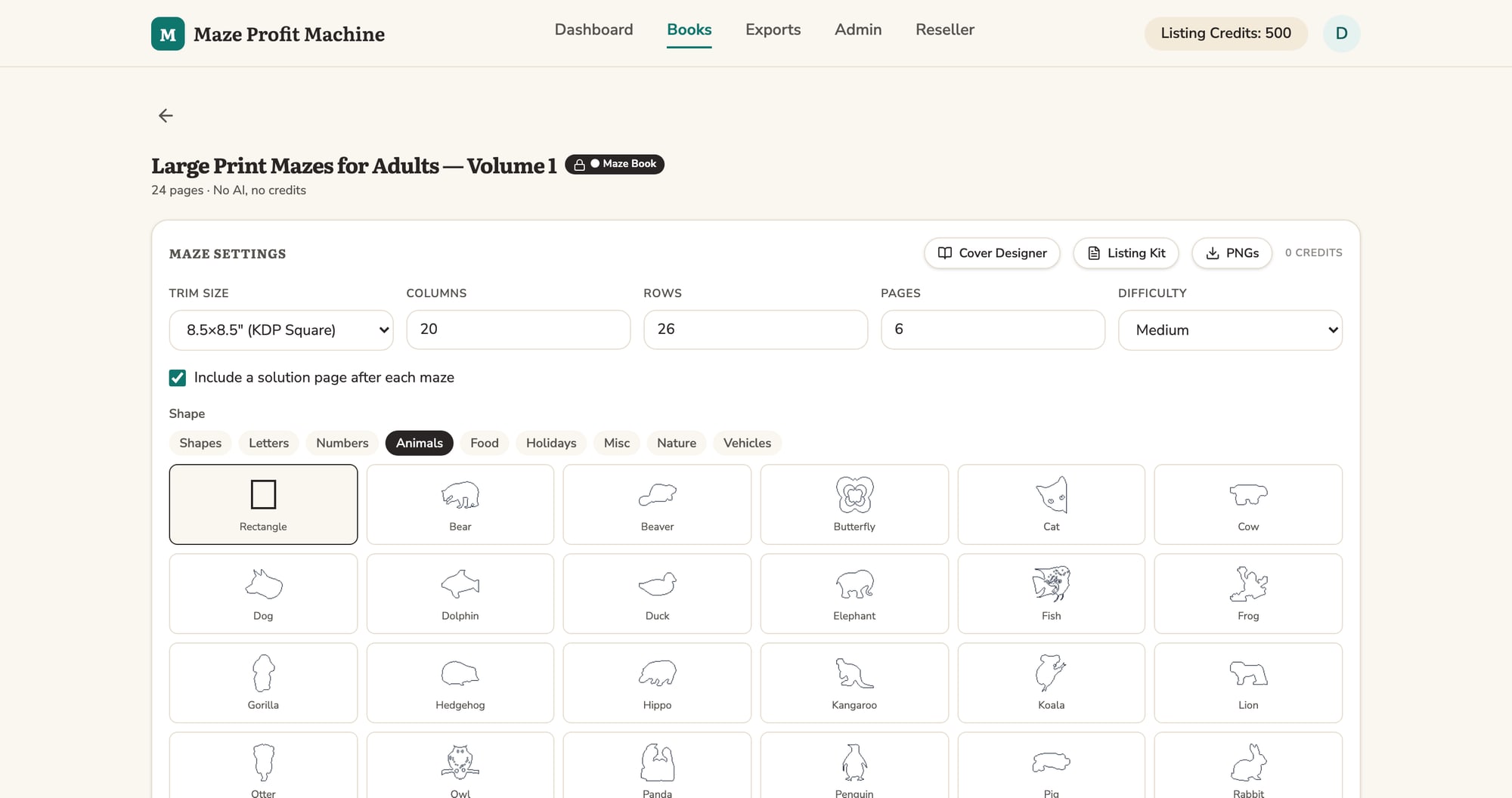Select the Rectangle shape tile
Image resolution: width=1512 pixels, height=798 pixels.
coord(263,504)
